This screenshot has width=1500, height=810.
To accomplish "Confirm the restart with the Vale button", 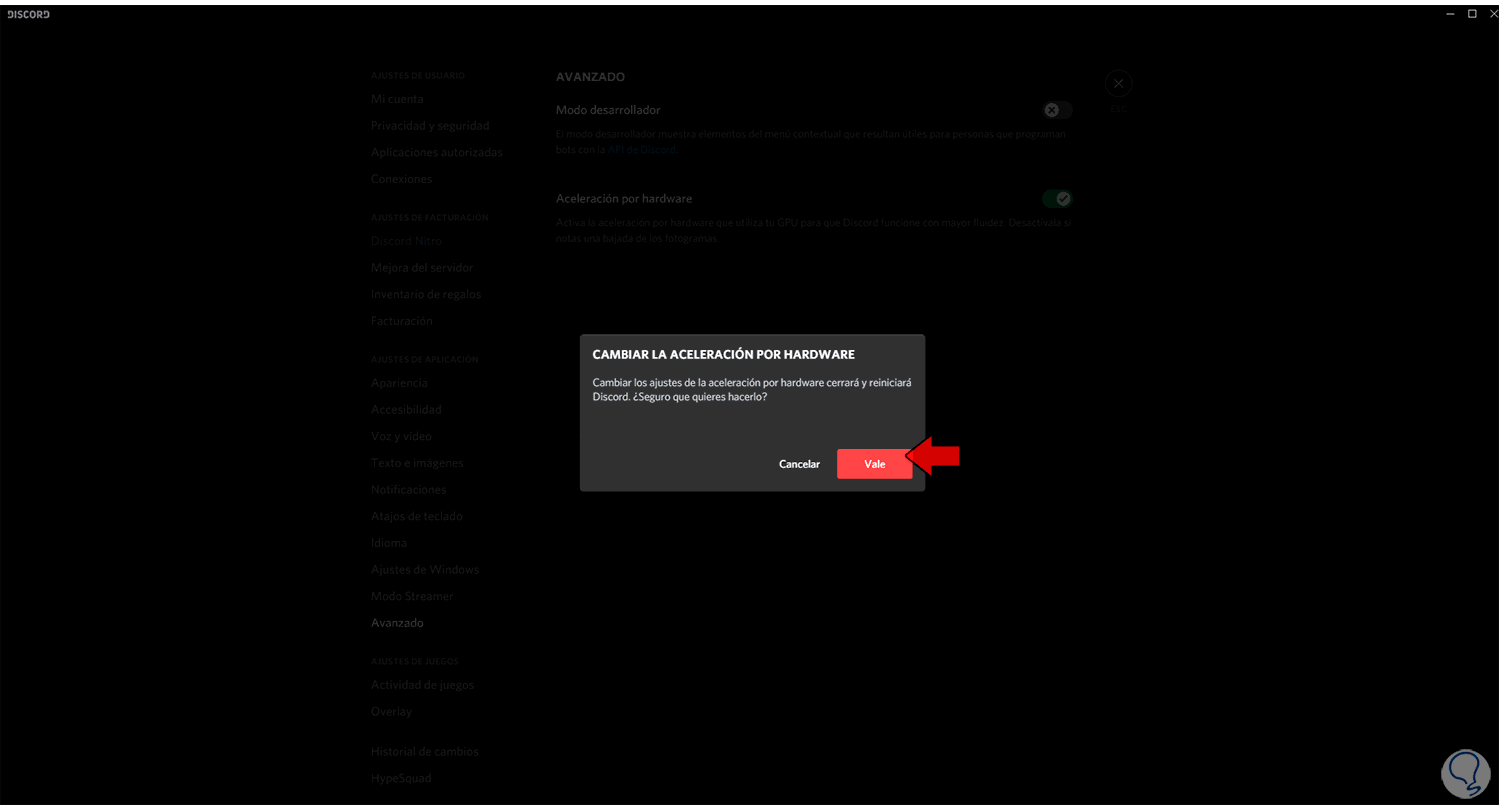I will tap(874, 464).
